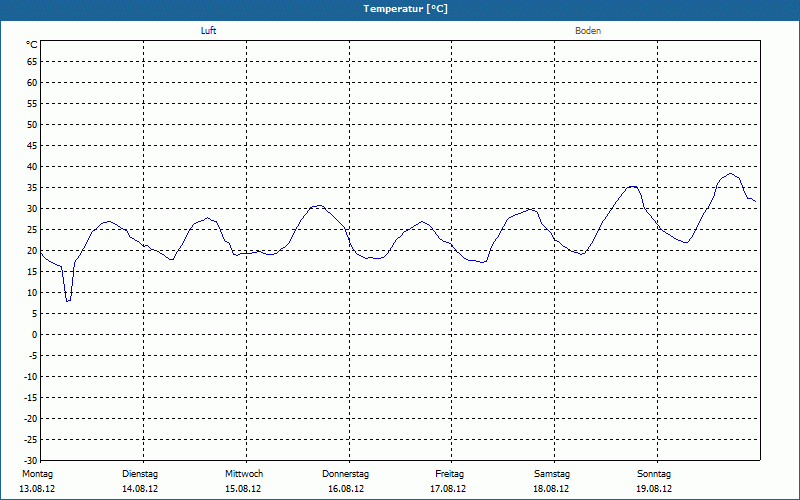Click the 20 axis value
This screenshot has height=500, width=800.
point(32,251)
